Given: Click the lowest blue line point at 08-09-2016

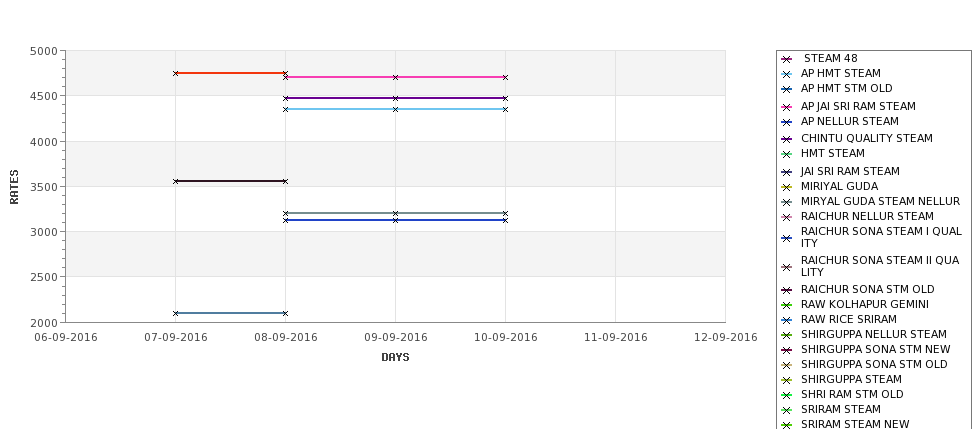Looking at the screenshot, I should (285, 313).
